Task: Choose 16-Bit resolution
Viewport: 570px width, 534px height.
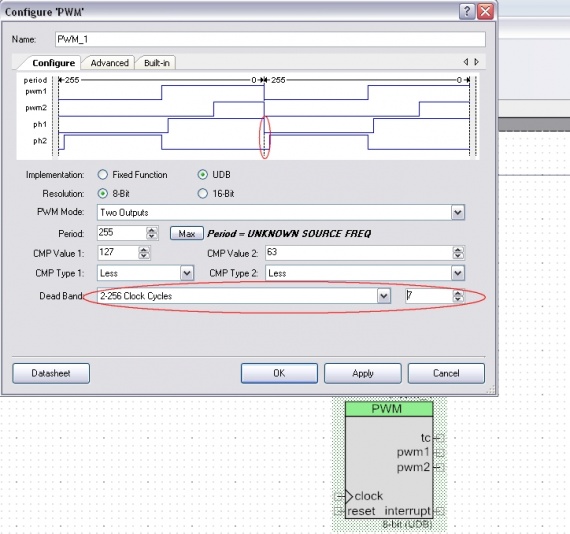Action: [202, 194]
